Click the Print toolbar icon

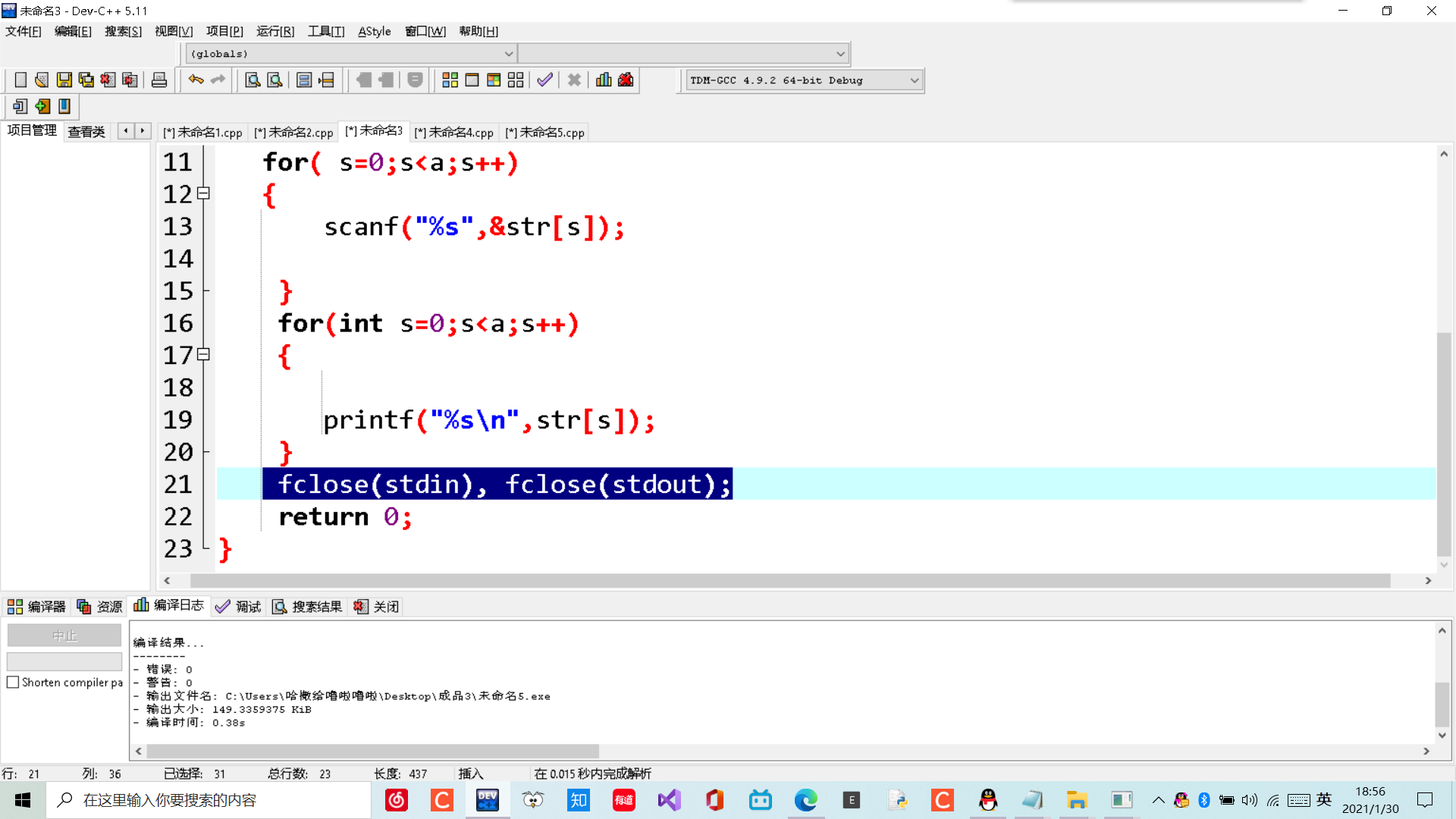point(159,80)
